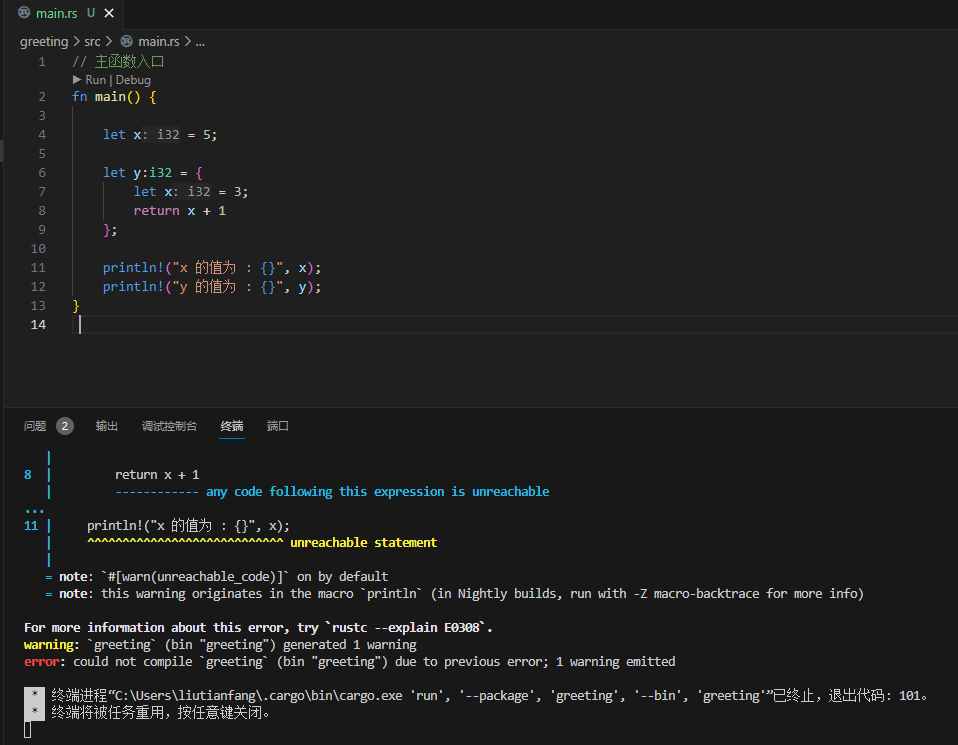Screen dimensions: 958x745
Task: Click terminal line 8 'return x + 1'
Action: point(157,475)
